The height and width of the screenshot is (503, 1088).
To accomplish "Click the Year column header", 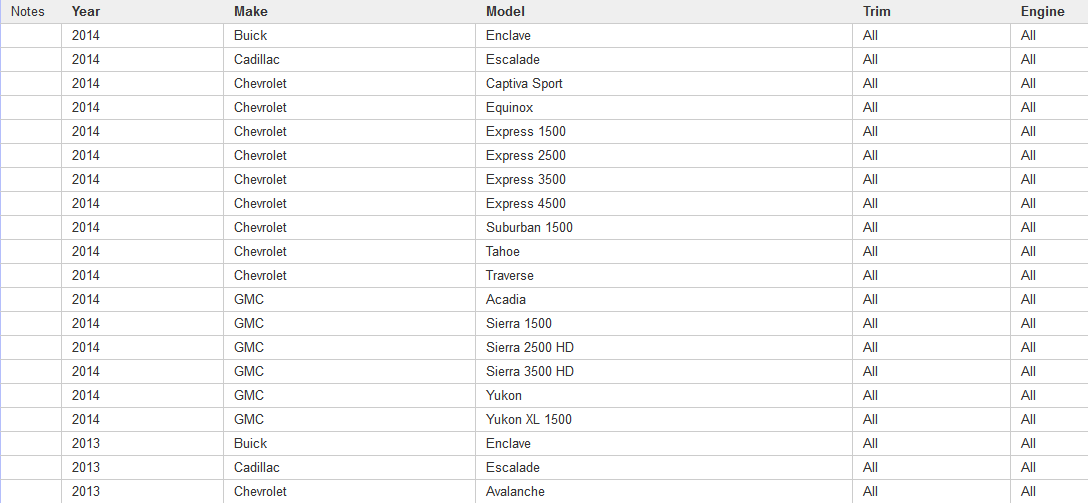I will pyautogui.click(x=86, y=12).
